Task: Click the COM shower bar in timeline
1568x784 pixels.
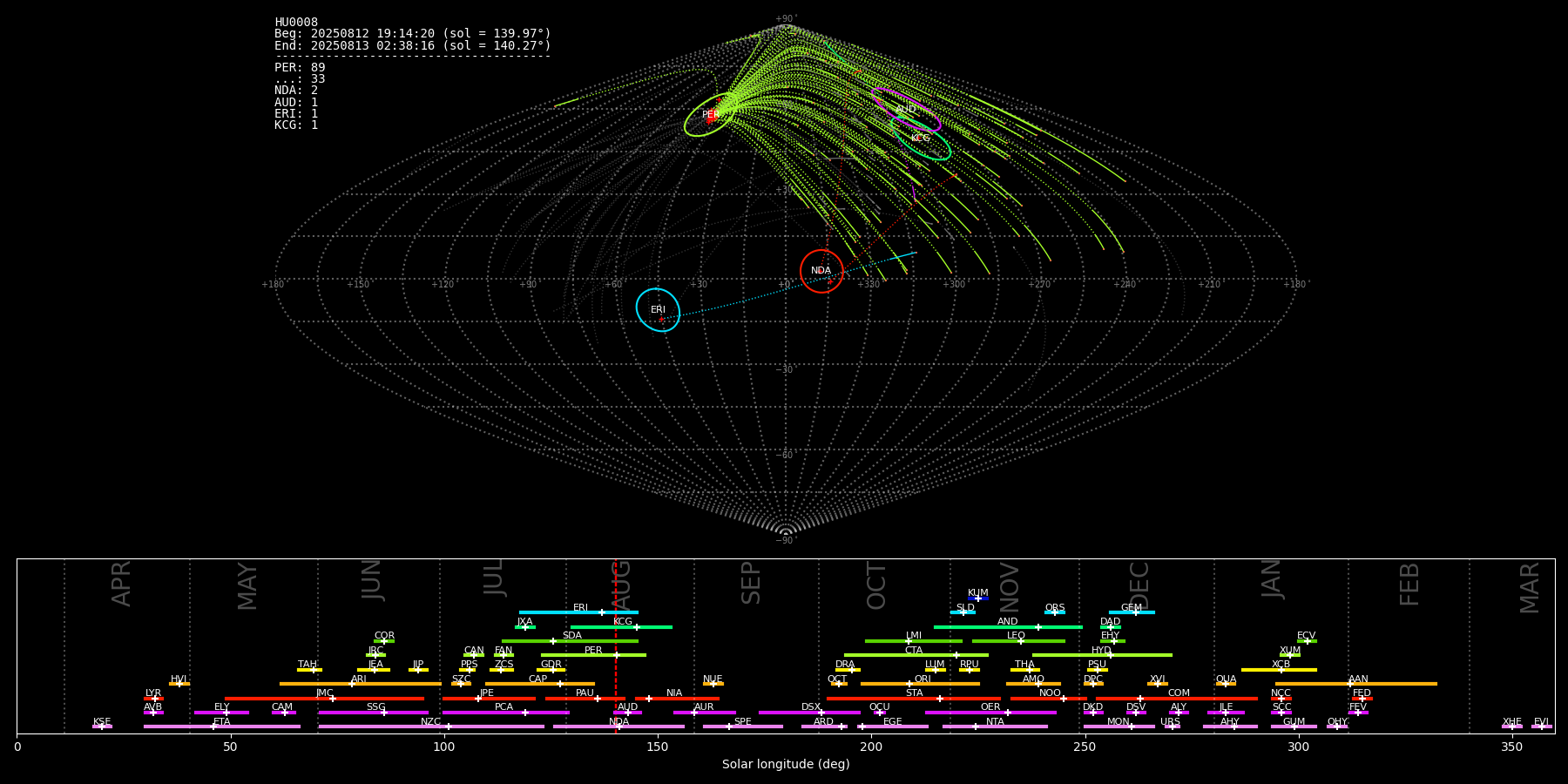Action: click(1177, 699)
